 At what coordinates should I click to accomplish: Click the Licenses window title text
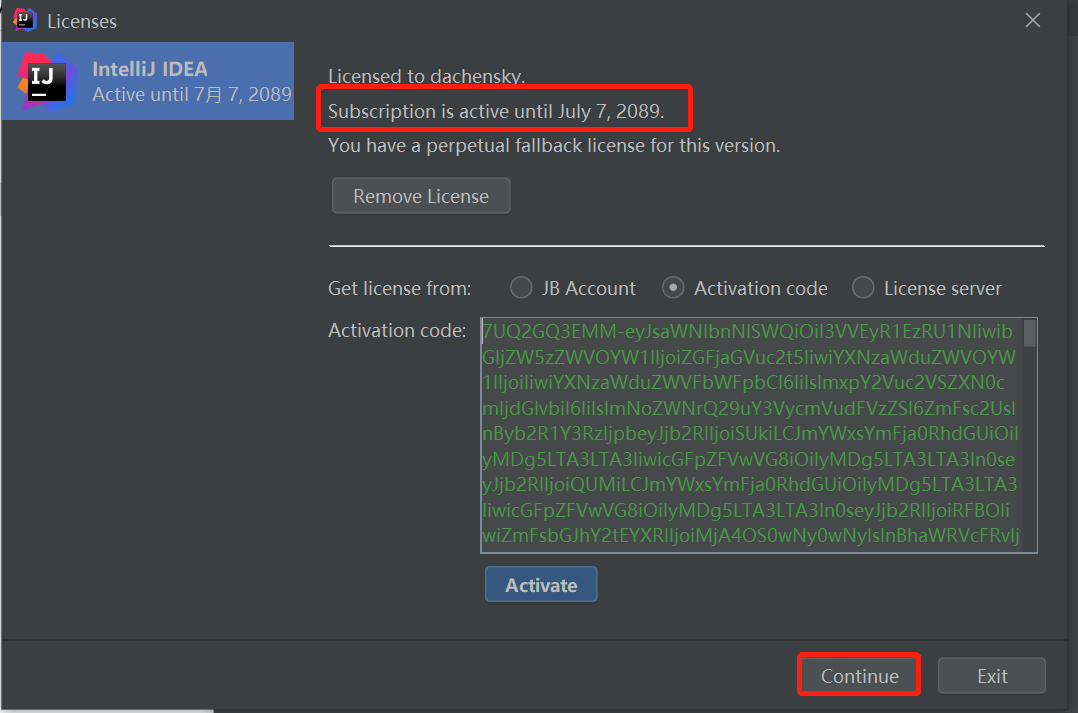tap(82, 20)
